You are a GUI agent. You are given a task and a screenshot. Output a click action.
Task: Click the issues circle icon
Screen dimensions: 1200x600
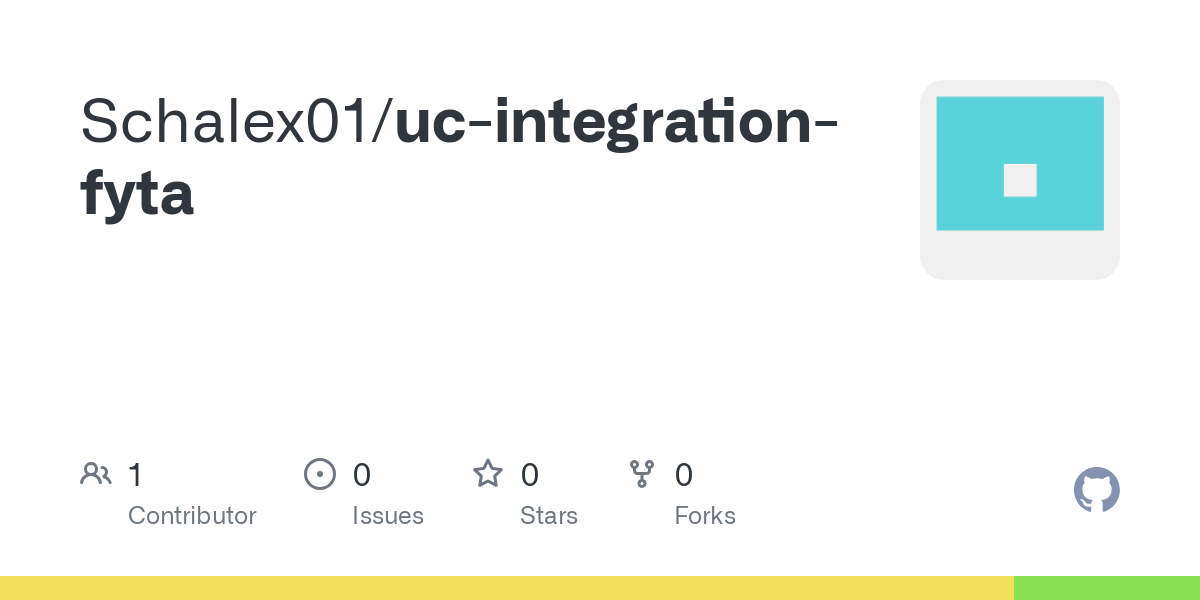319,474
